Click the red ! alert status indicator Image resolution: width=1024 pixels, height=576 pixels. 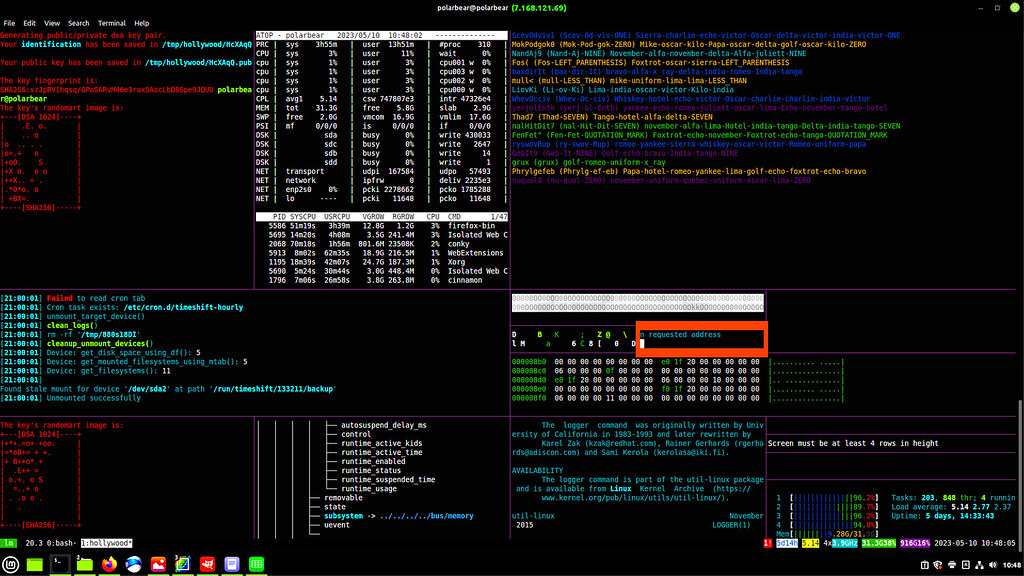click(x=767, y=543)
